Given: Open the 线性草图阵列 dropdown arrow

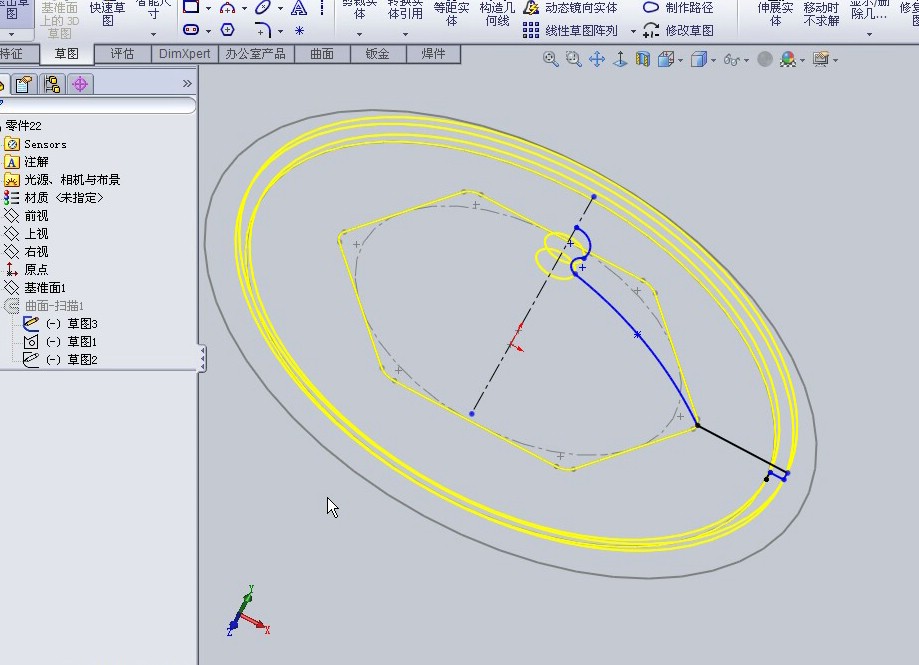Looking at the screenshot, I should (x=634, y=31).
